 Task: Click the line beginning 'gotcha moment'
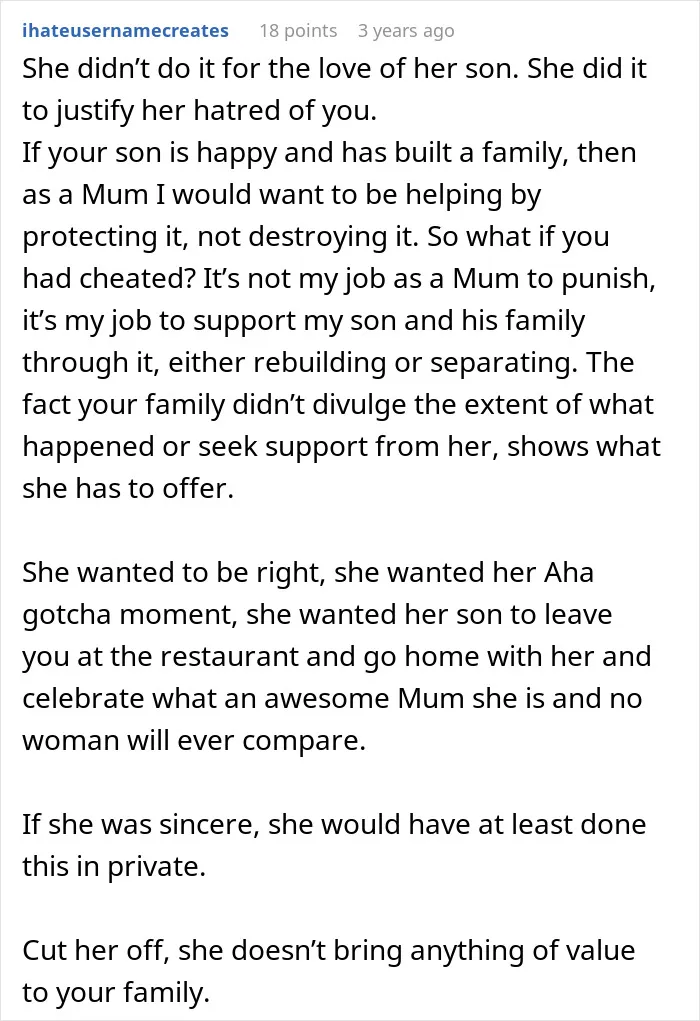tap(316, 615)
